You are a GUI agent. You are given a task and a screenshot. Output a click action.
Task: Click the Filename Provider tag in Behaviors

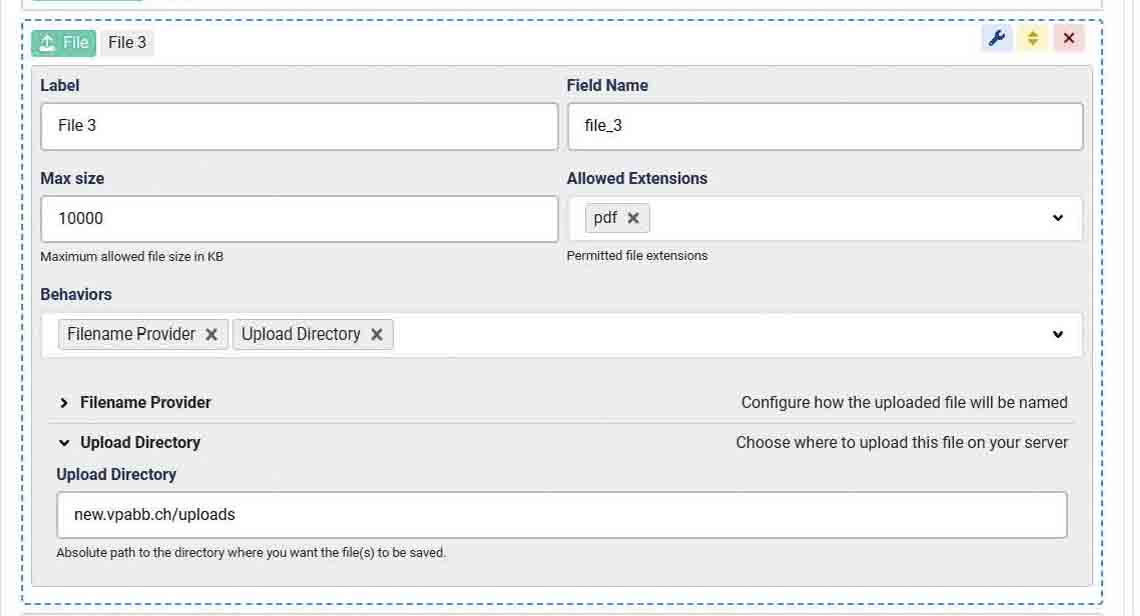click(131, 335)
